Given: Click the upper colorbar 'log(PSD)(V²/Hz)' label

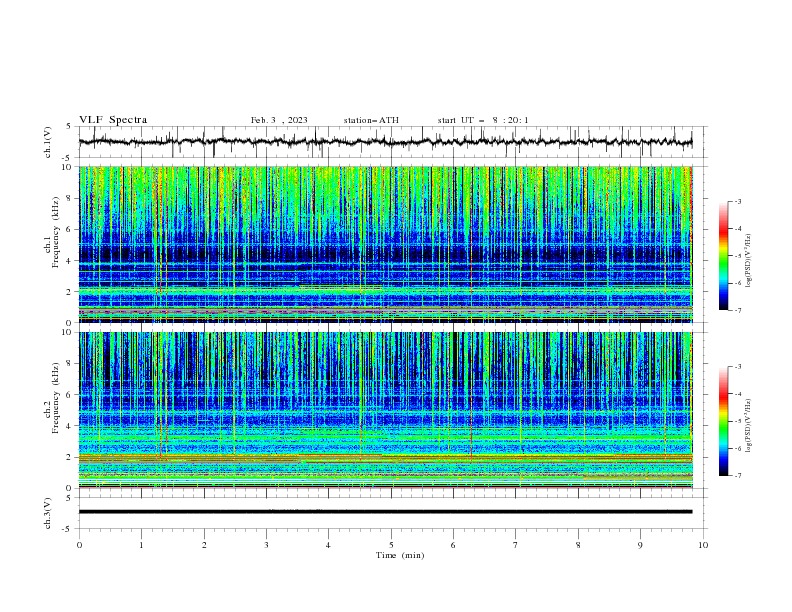Looking at the screenshot, I should pyautogui.click(x=748, y=261).
